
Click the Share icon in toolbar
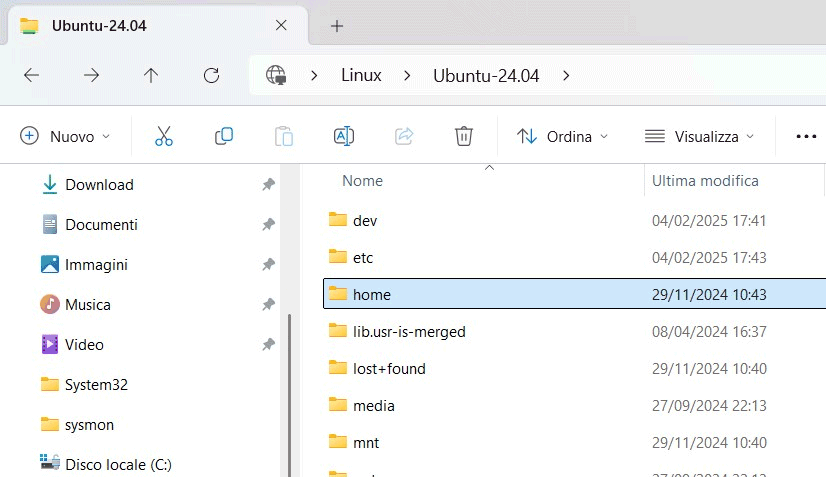(x=404, y=137)
